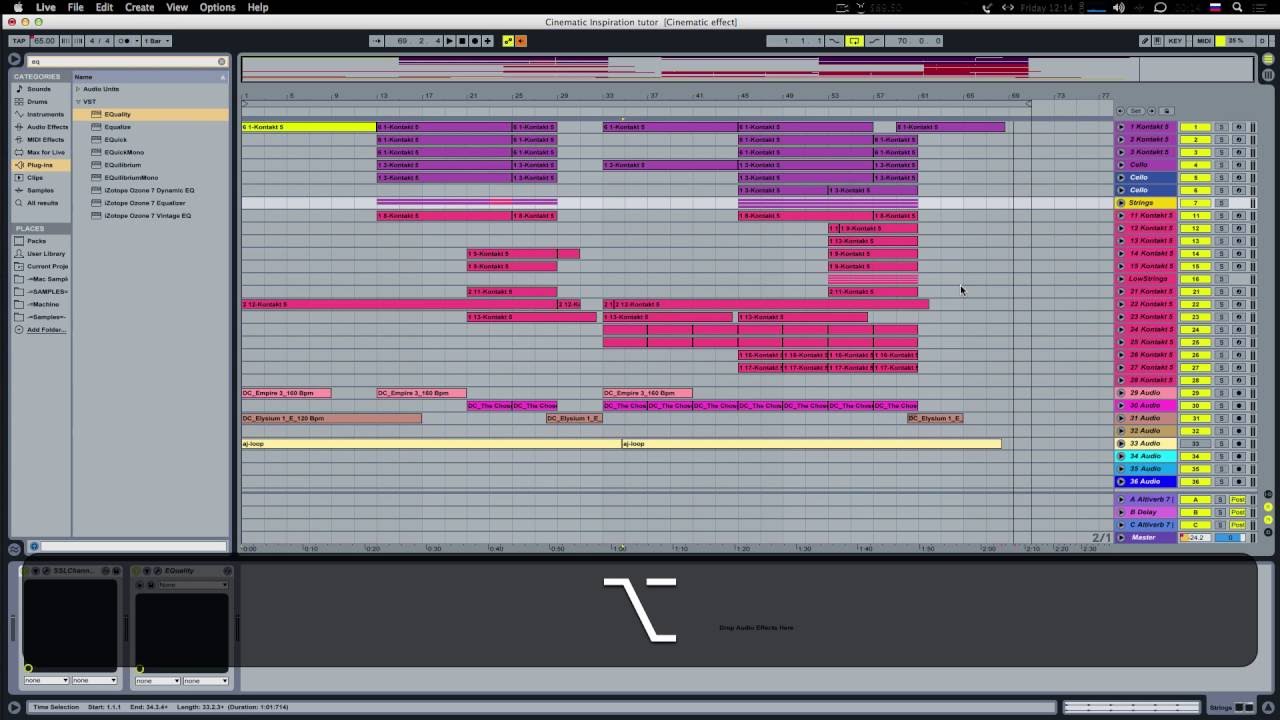Open the View menu
Viewport: 1280px width, 720px height.
(177, 7)
